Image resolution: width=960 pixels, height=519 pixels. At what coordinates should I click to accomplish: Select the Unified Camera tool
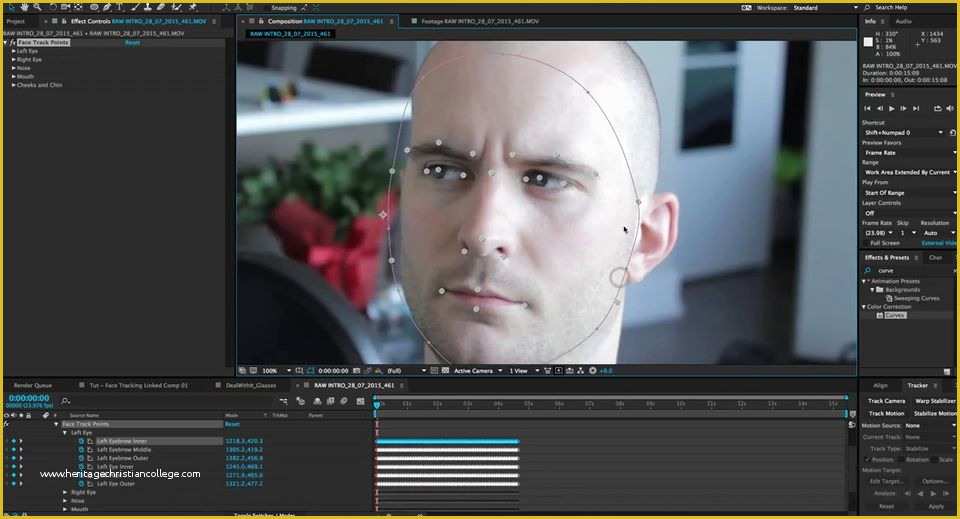(65, 7)
